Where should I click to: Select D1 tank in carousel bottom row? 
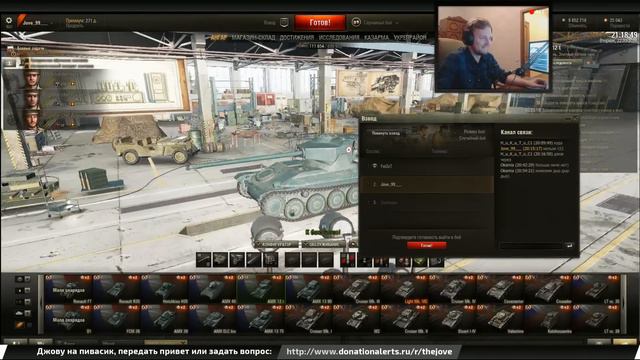coord(69,319)
